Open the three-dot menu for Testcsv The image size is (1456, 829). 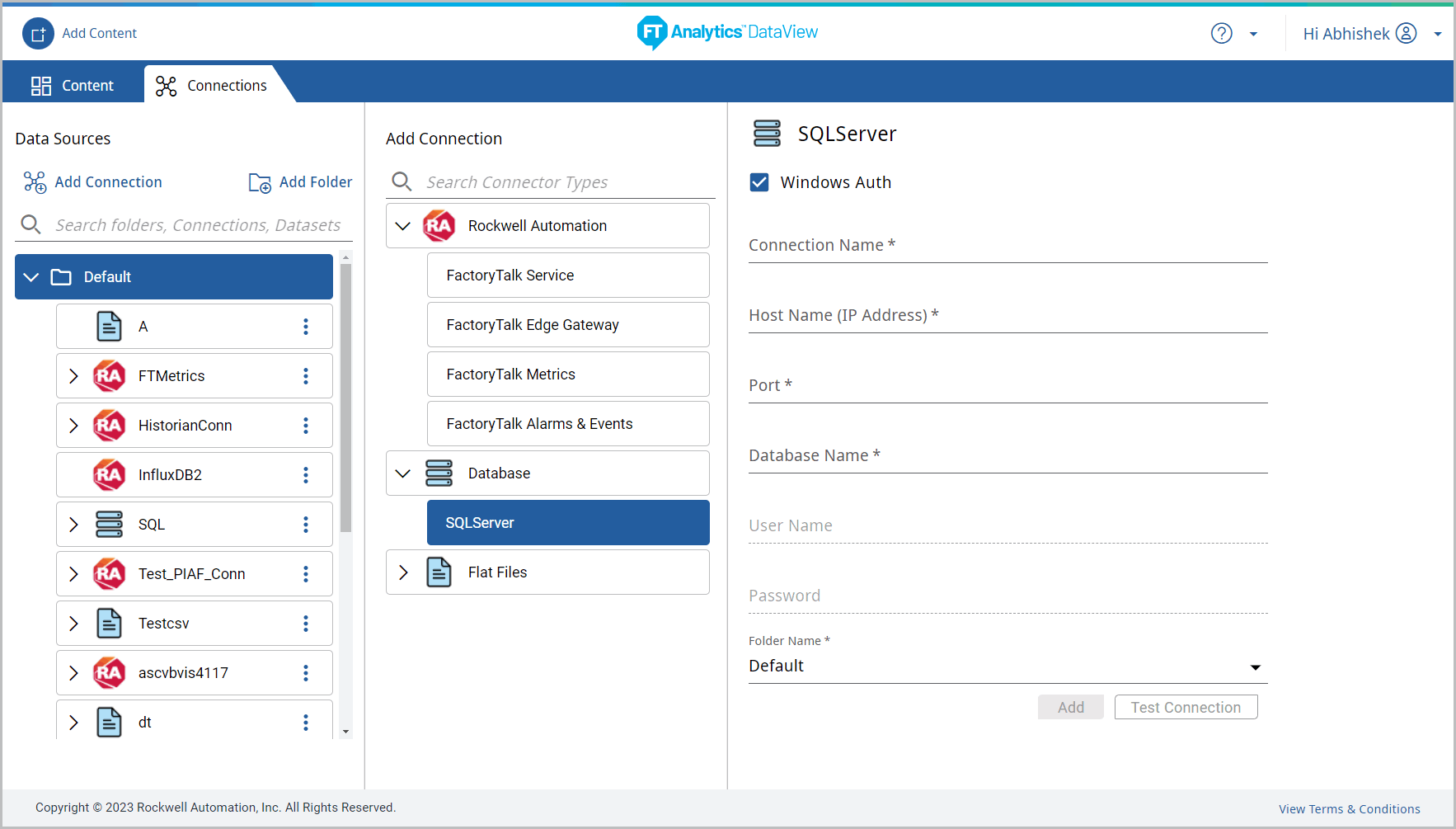click(306, 624)
